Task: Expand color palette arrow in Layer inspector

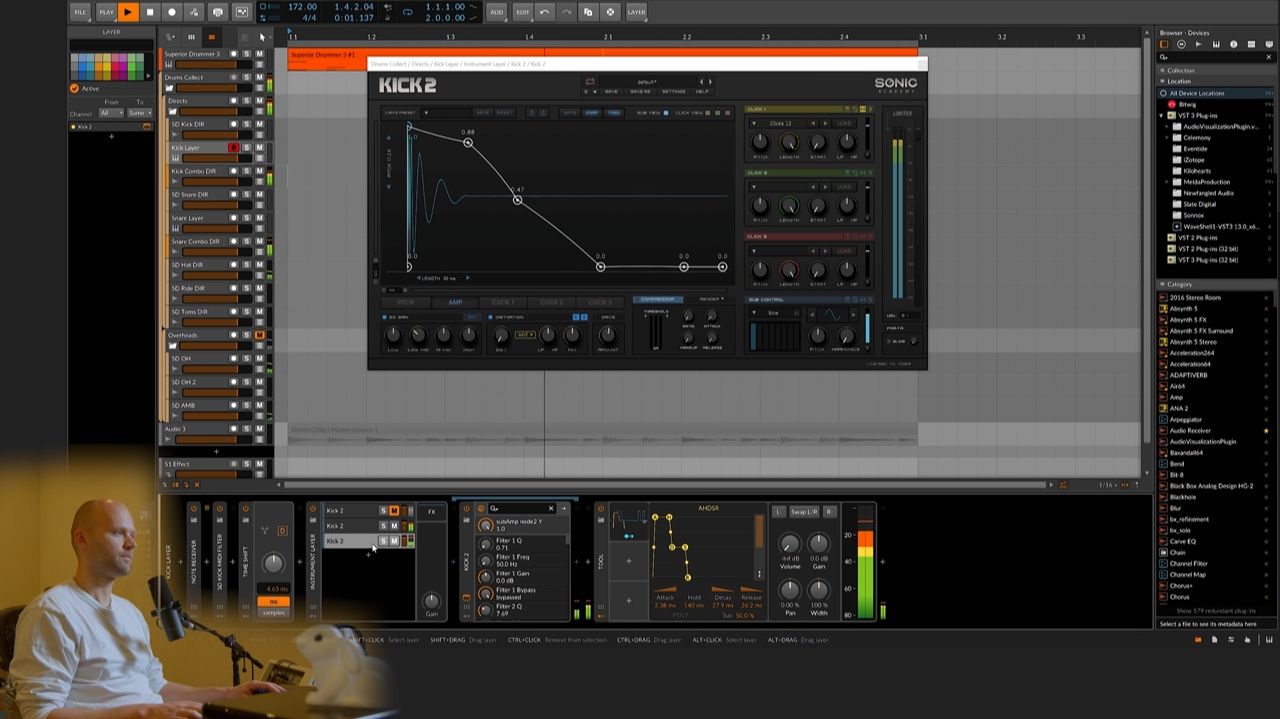Action: [149, 78]
